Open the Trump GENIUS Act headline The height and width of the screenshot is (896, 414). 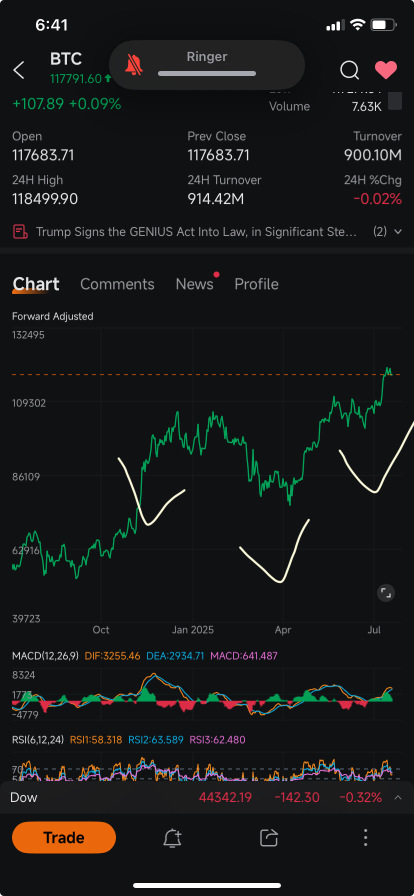click(197, 232)
